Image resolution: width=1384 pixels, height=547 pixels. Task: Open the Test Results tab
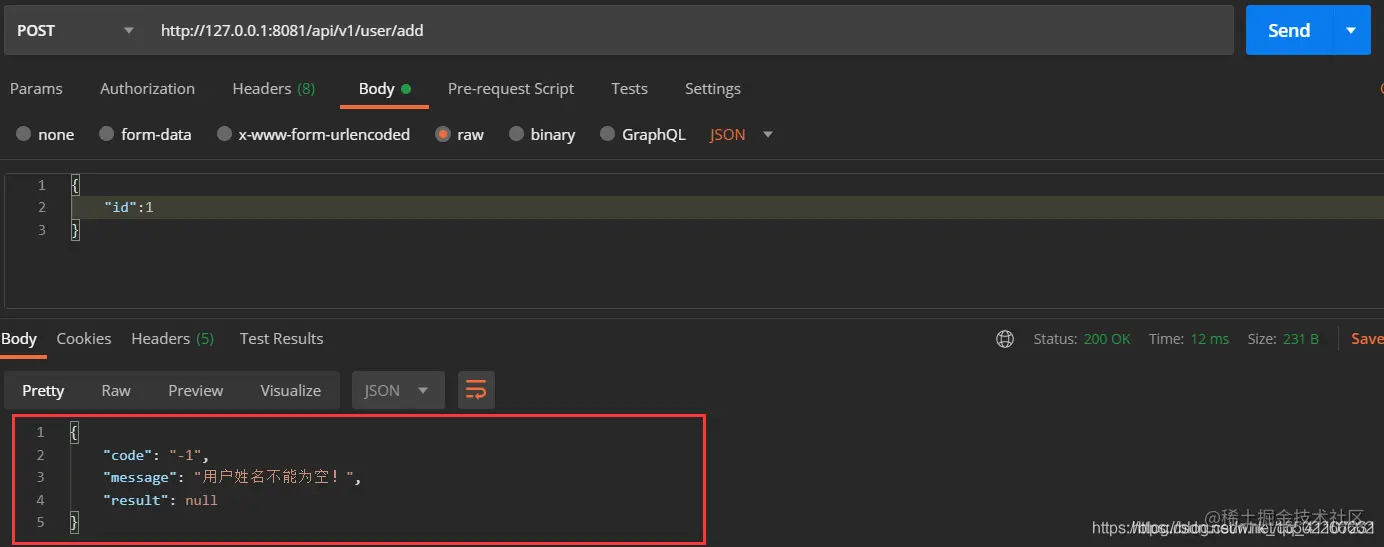click(x=281, y=338)
